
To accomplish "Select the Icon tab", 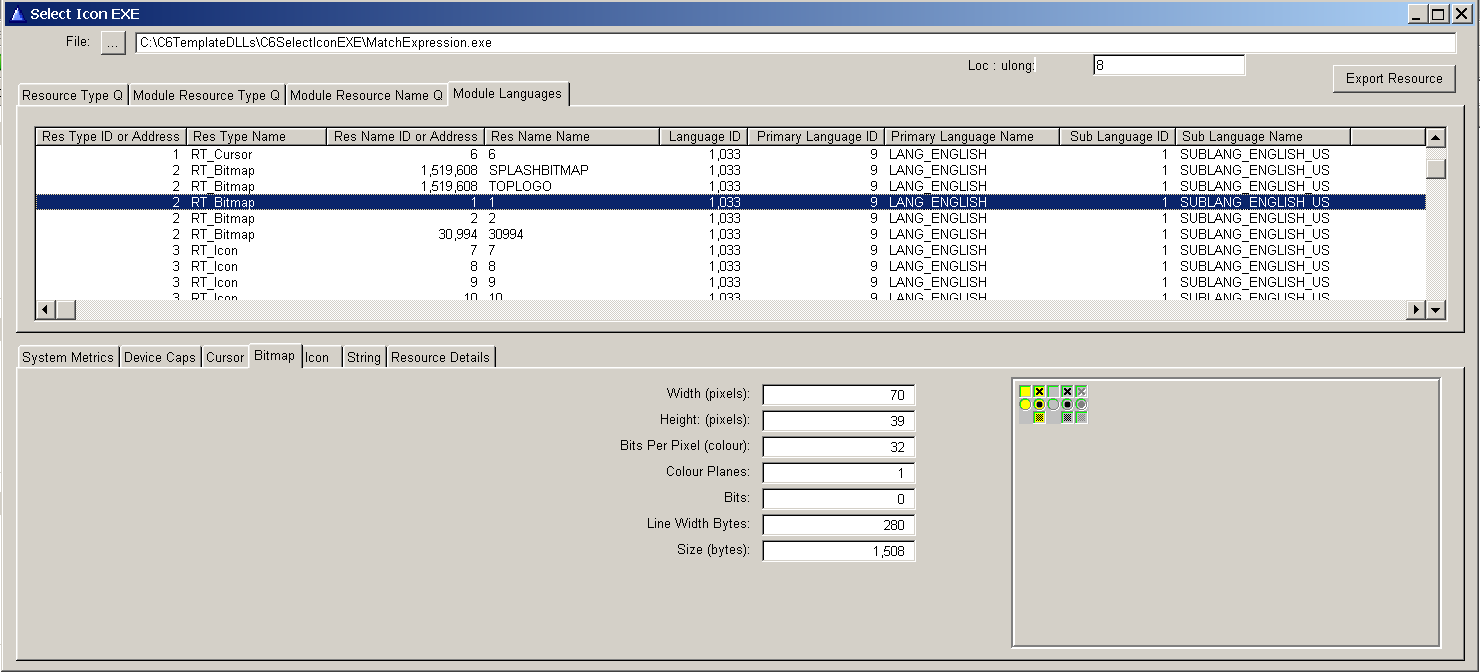I will (317, 357).
